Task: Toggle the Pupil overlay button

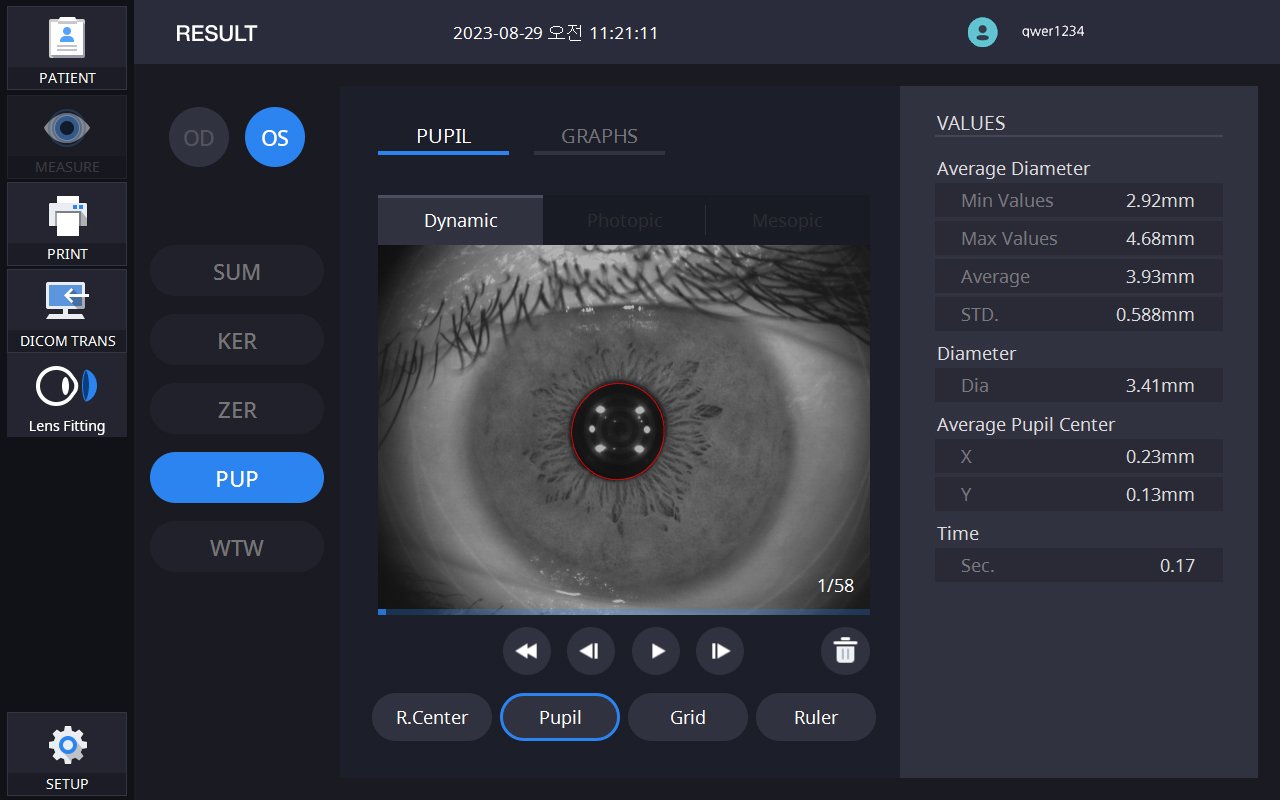Action: [560, 717]
